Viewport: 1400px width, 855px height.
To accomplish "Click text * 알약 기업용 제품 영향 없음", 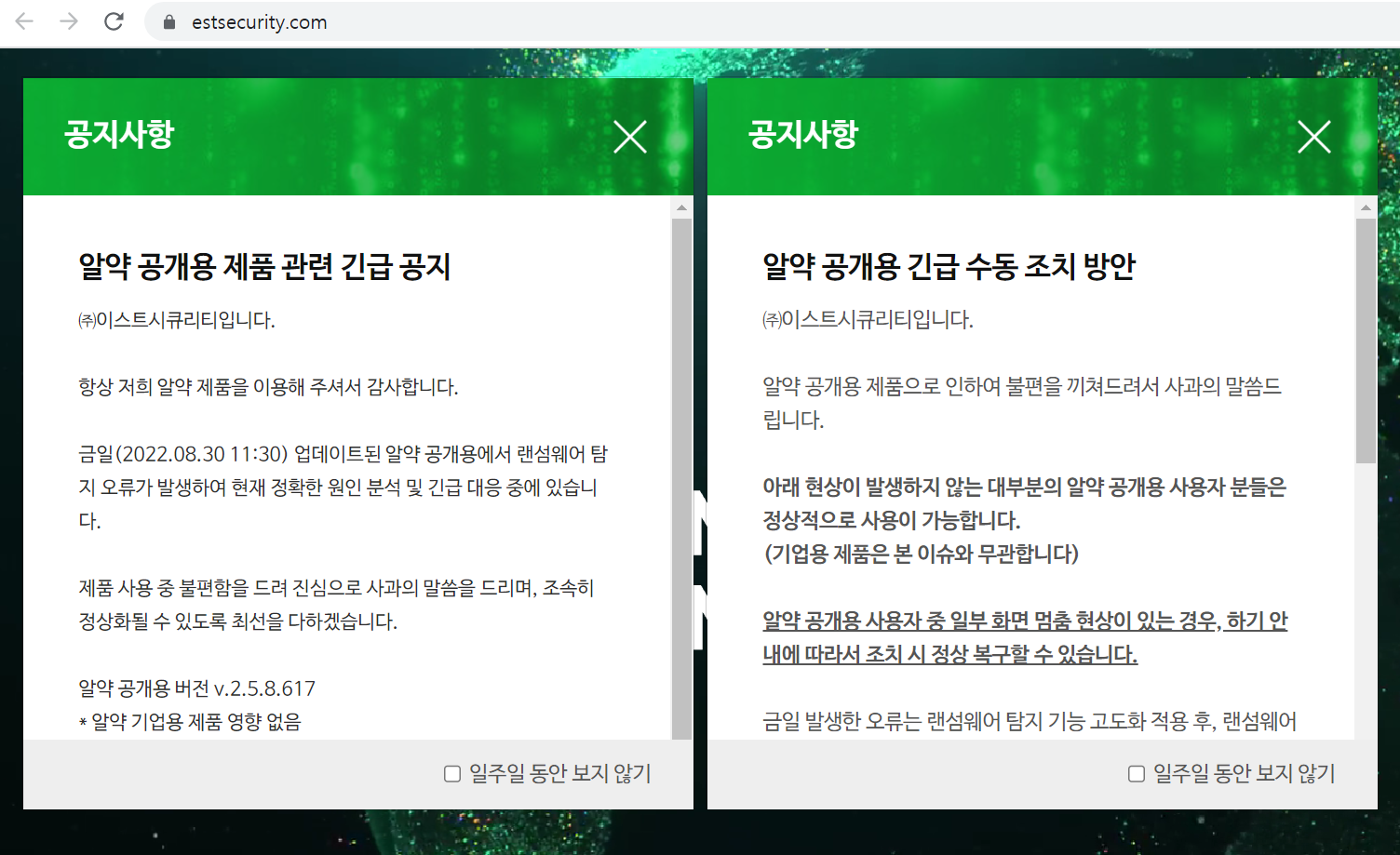I will (x=190, y=722).
